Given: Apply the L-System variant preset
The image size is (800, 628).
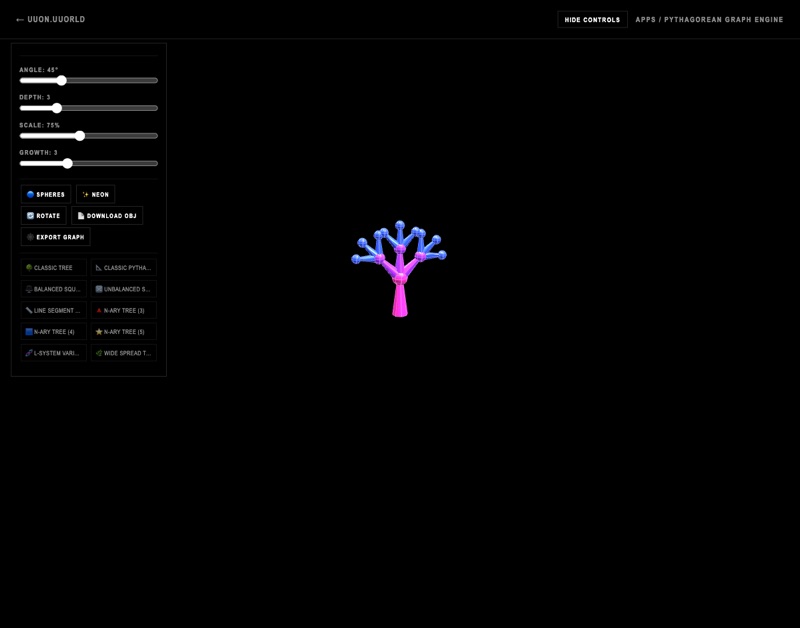Looking at the screenshot, I should point(54,353).
